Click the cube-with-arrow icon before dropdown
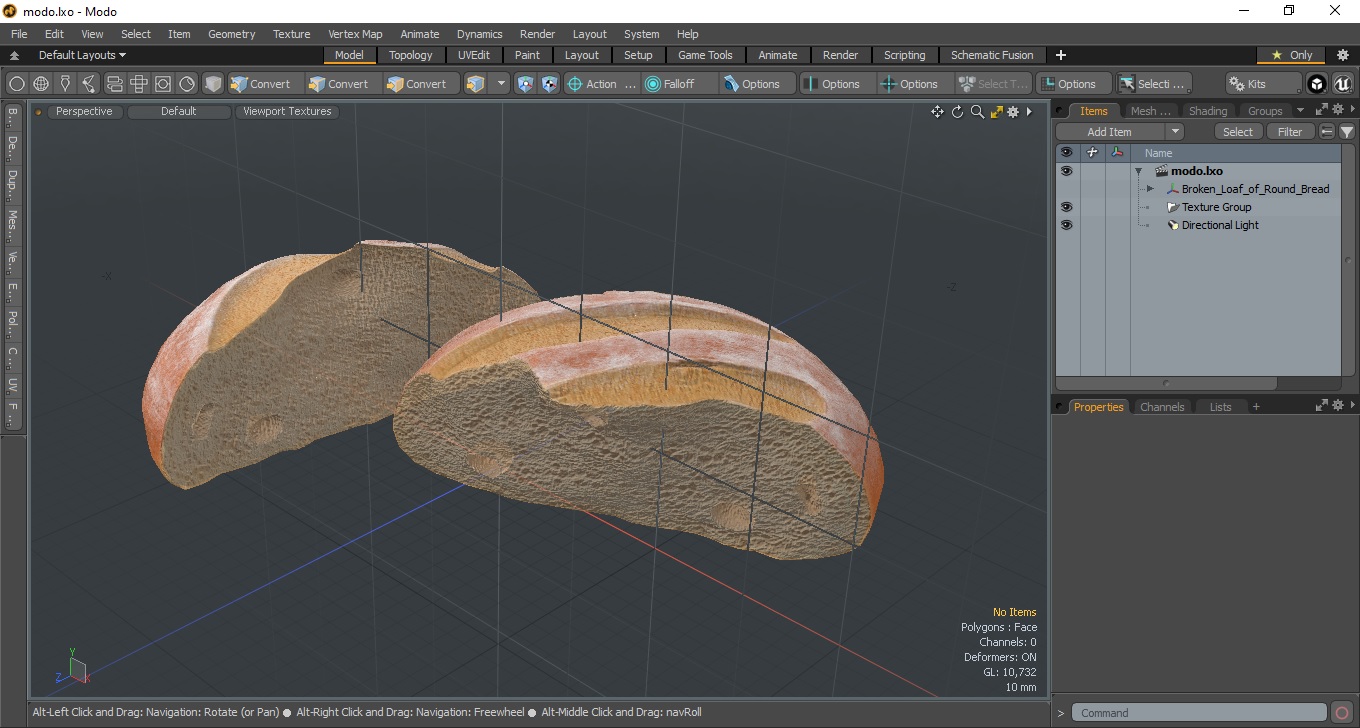 [476, 84]
